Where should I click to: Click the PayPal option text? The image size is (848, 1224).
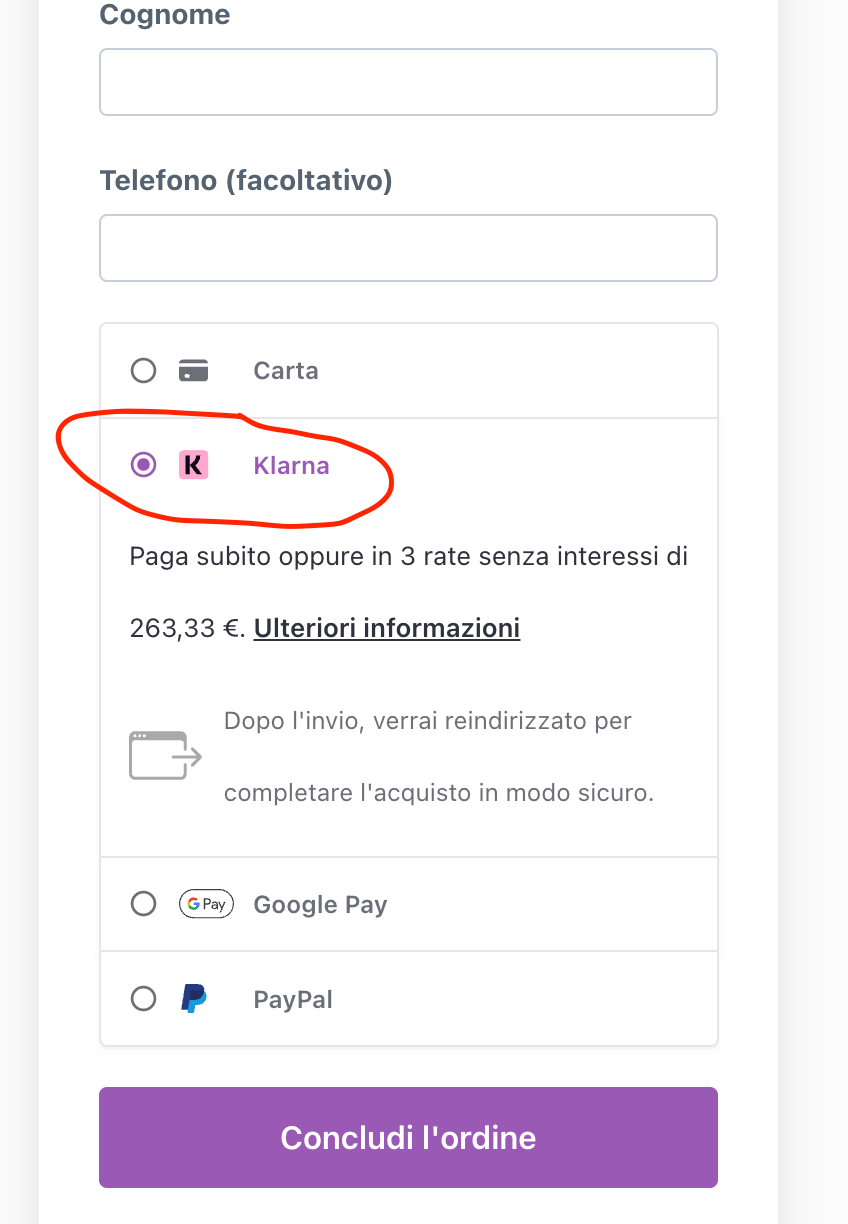coord(293,999)
